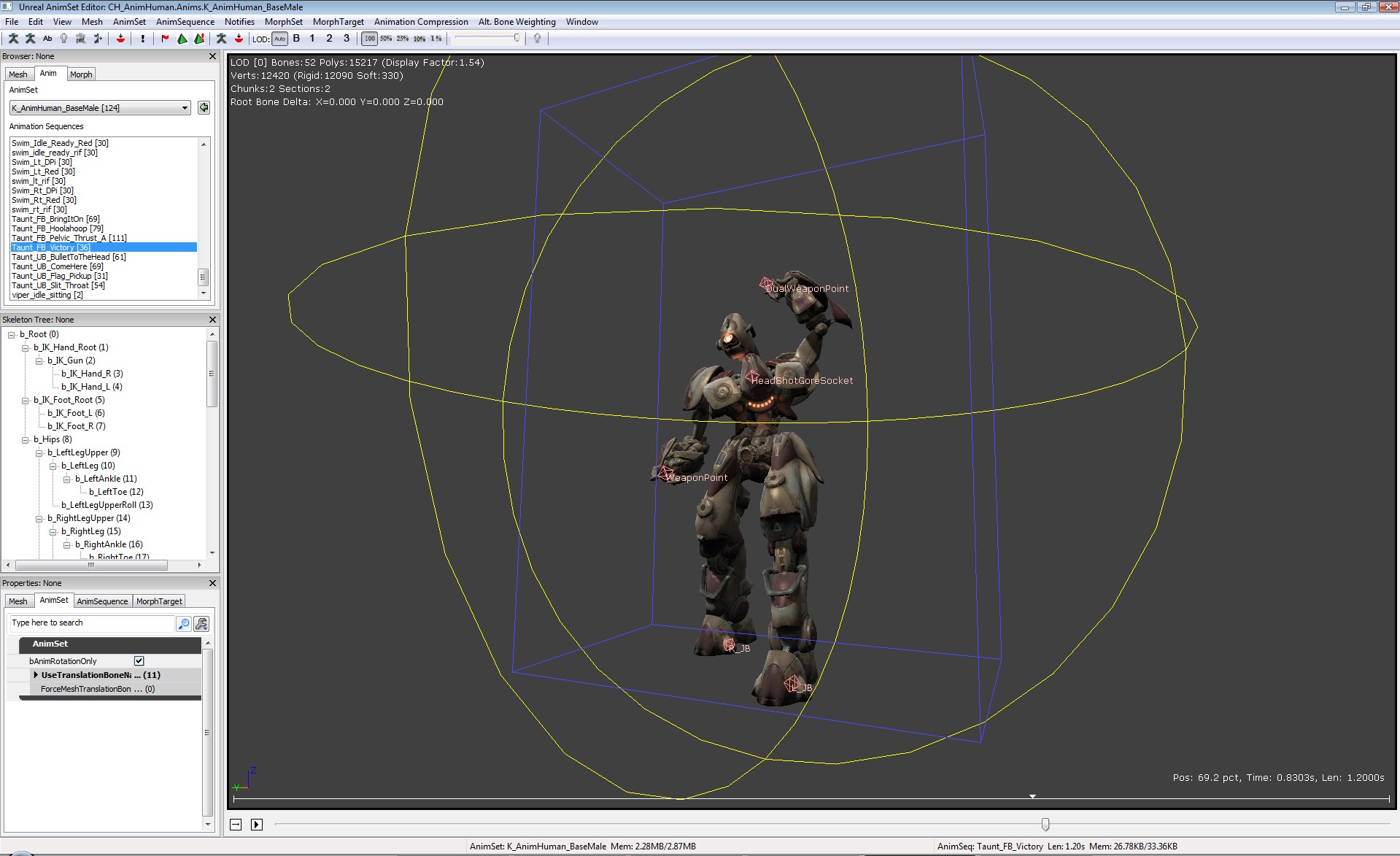Uncheck the bAnimRotationOnly checkbox
The image size is (1400, 856).
[x=139, y=661]
